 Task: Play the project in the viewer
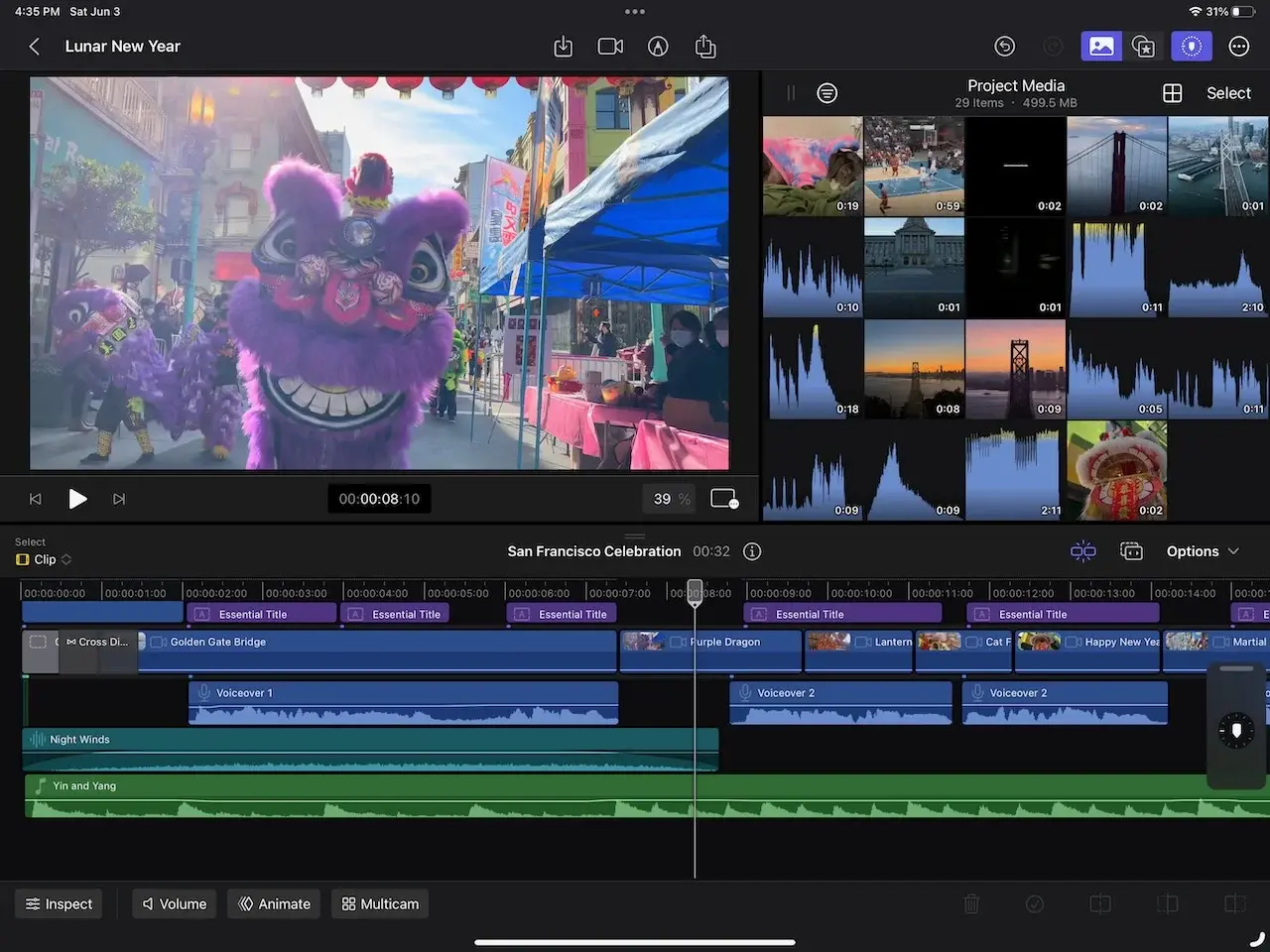tap(78, 499)
